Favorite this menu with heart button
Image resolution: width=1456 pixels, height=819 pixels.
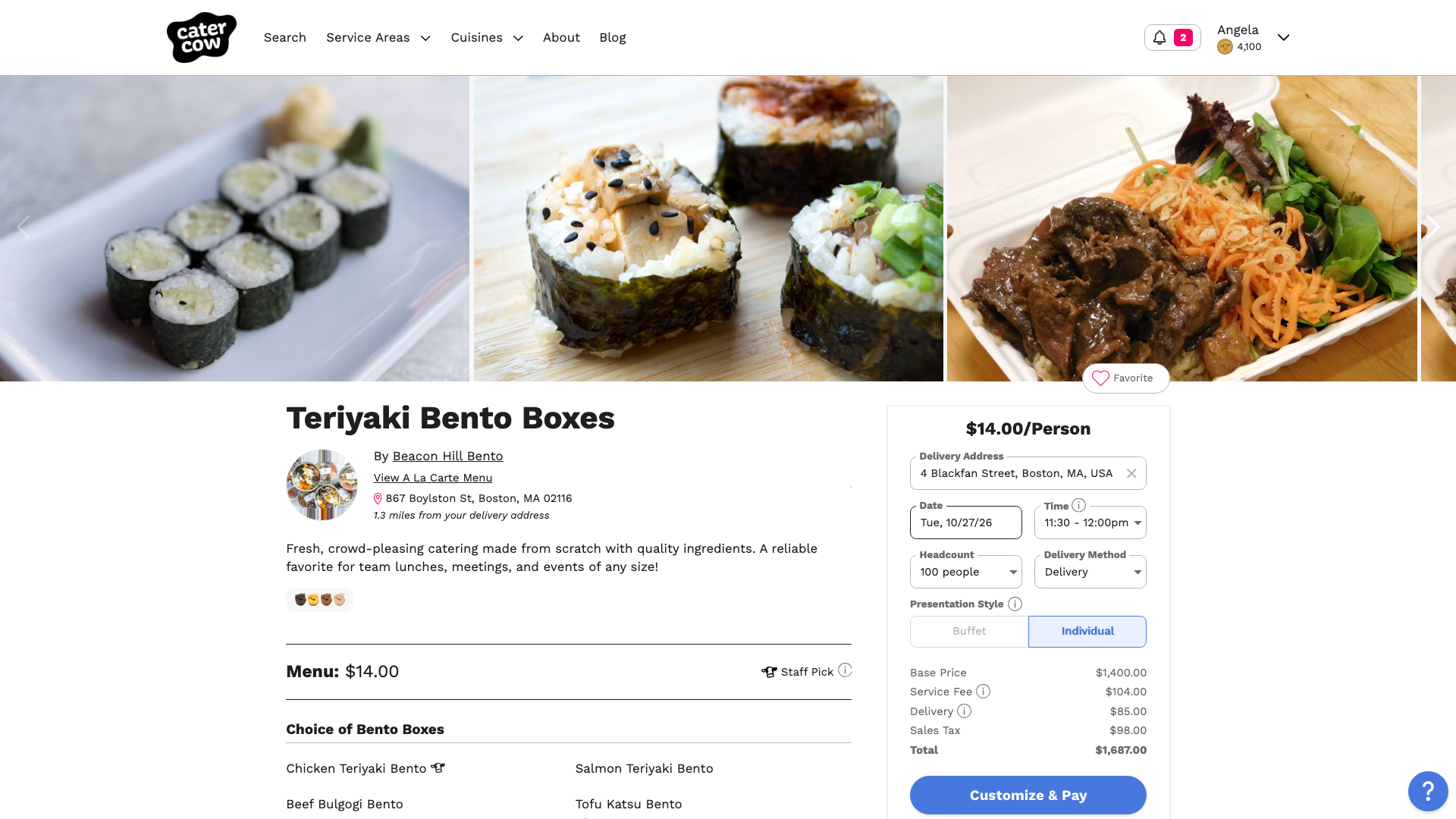click(x=1125, y=378)
